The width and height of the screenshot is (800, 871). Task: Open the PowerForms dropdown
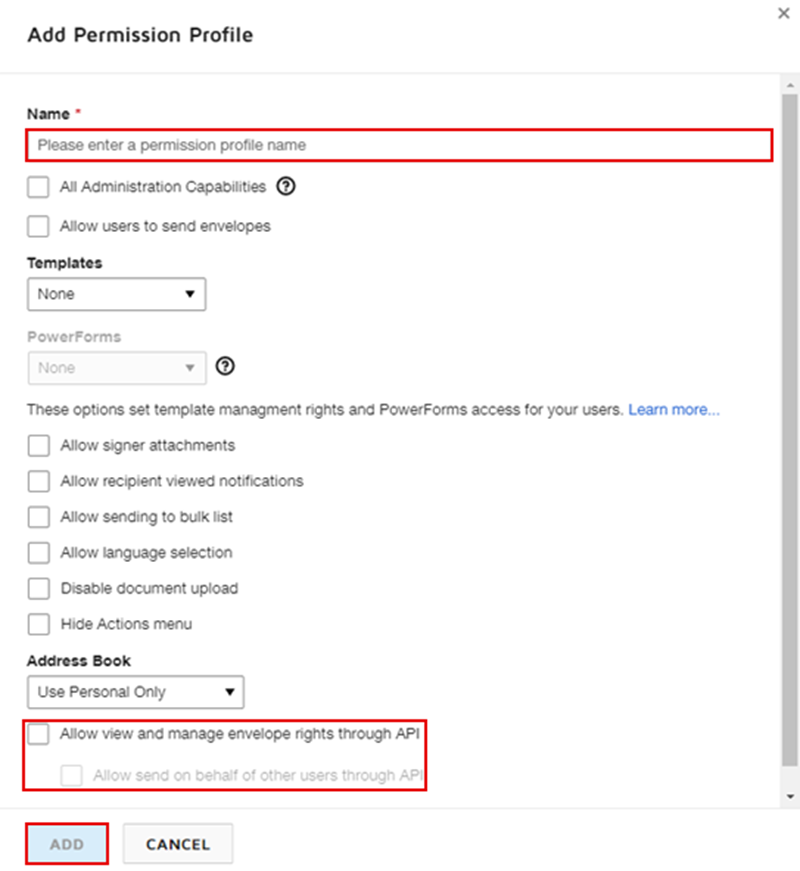pos(116,368)
